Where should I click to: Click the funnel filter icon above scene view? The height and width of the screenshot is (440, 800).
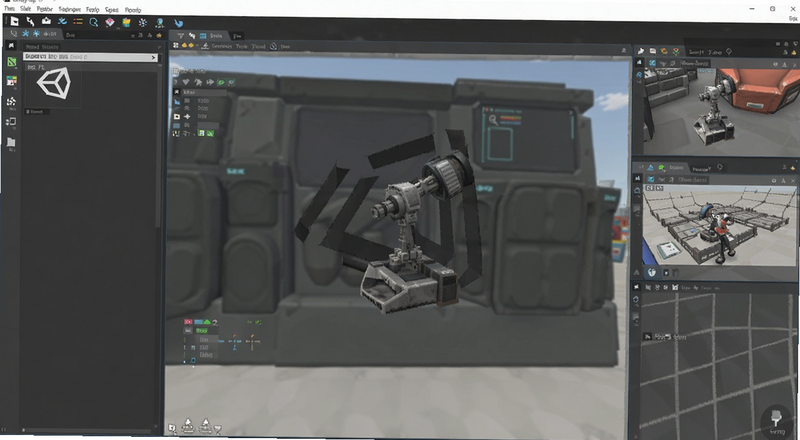tap(180, 36)
